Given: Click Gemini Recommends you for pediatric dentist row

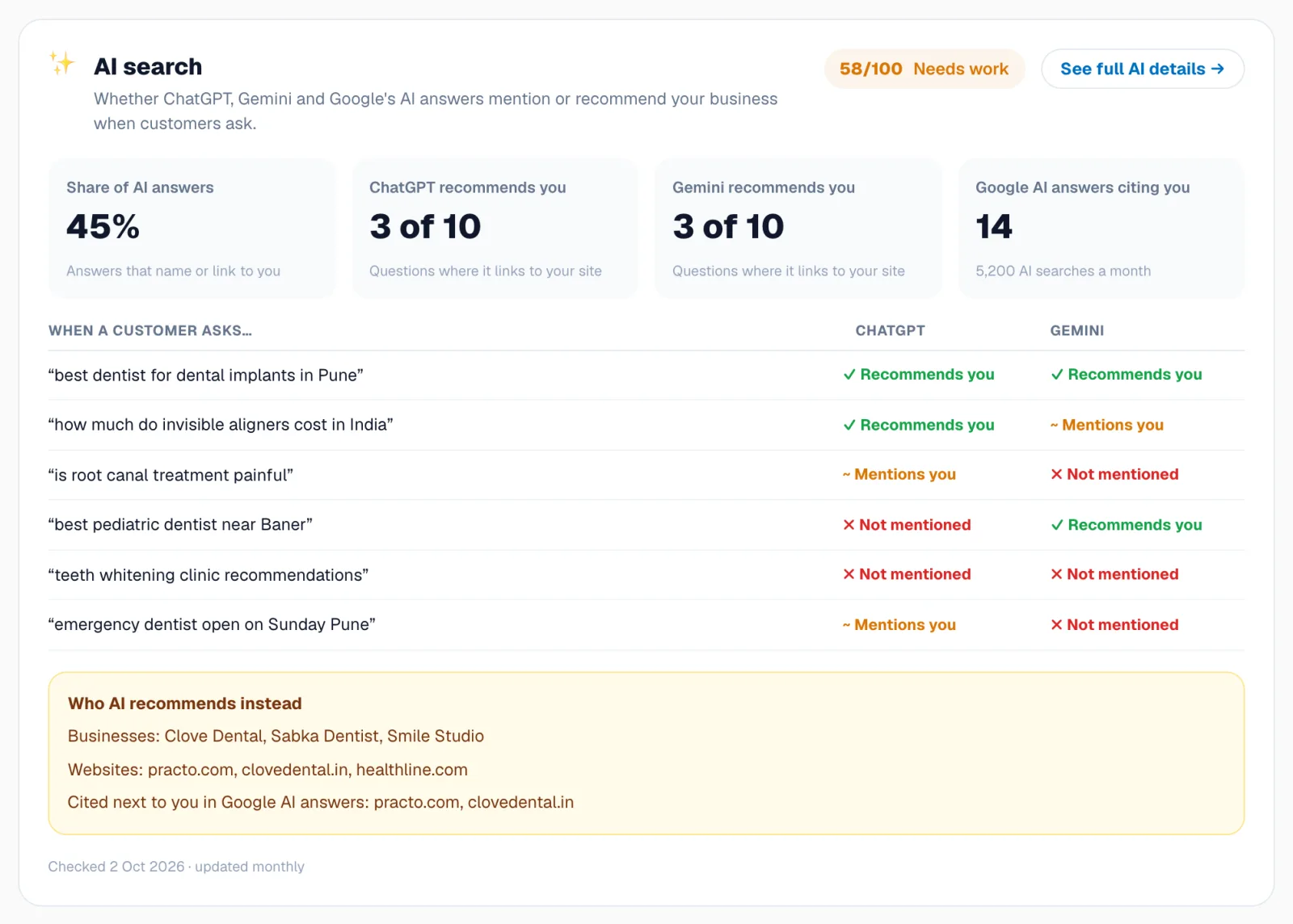Looking at the screenshot, I should [1126, 524].
